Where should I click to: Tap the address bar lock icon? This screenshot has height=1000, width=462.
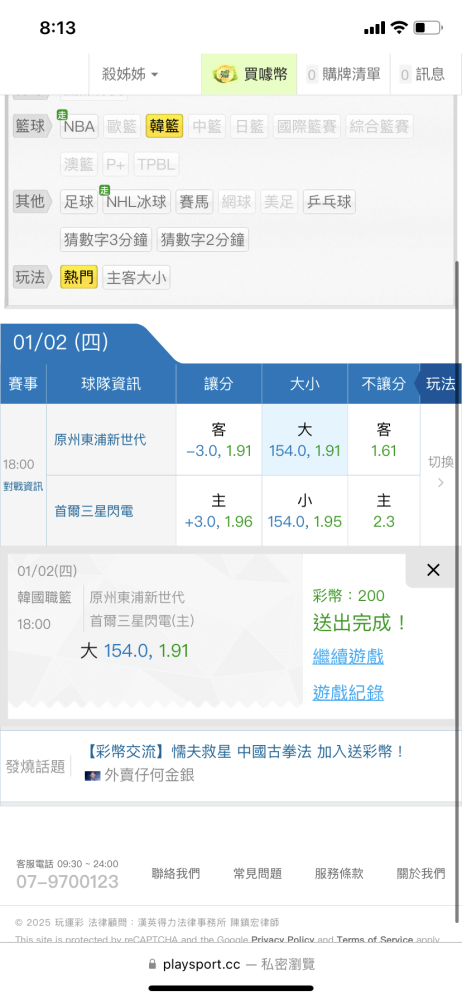[152, 964]
